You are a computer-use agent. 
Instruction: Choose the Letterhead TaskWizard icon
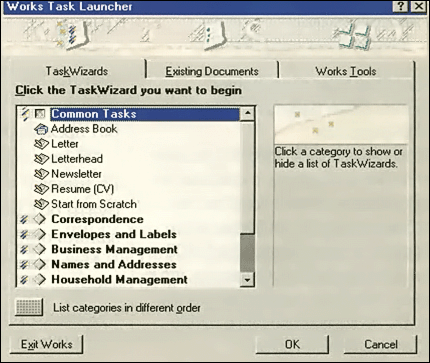click(x=41, y=159)
